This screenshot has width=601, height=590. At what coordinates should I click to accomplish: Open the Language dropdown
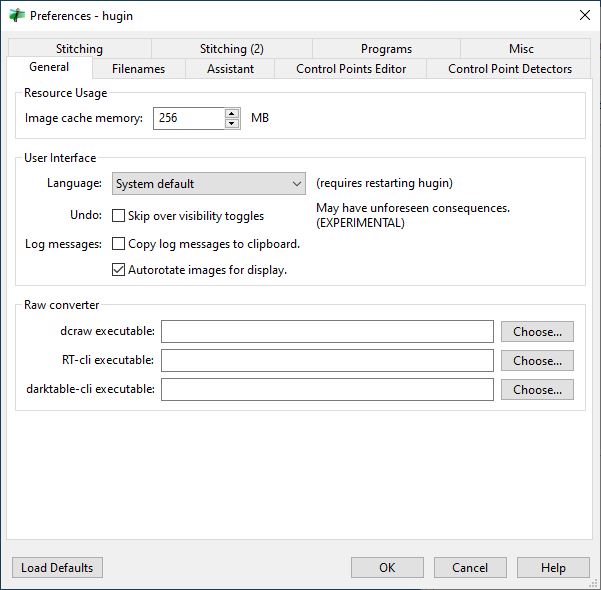(x=209, y=184)
